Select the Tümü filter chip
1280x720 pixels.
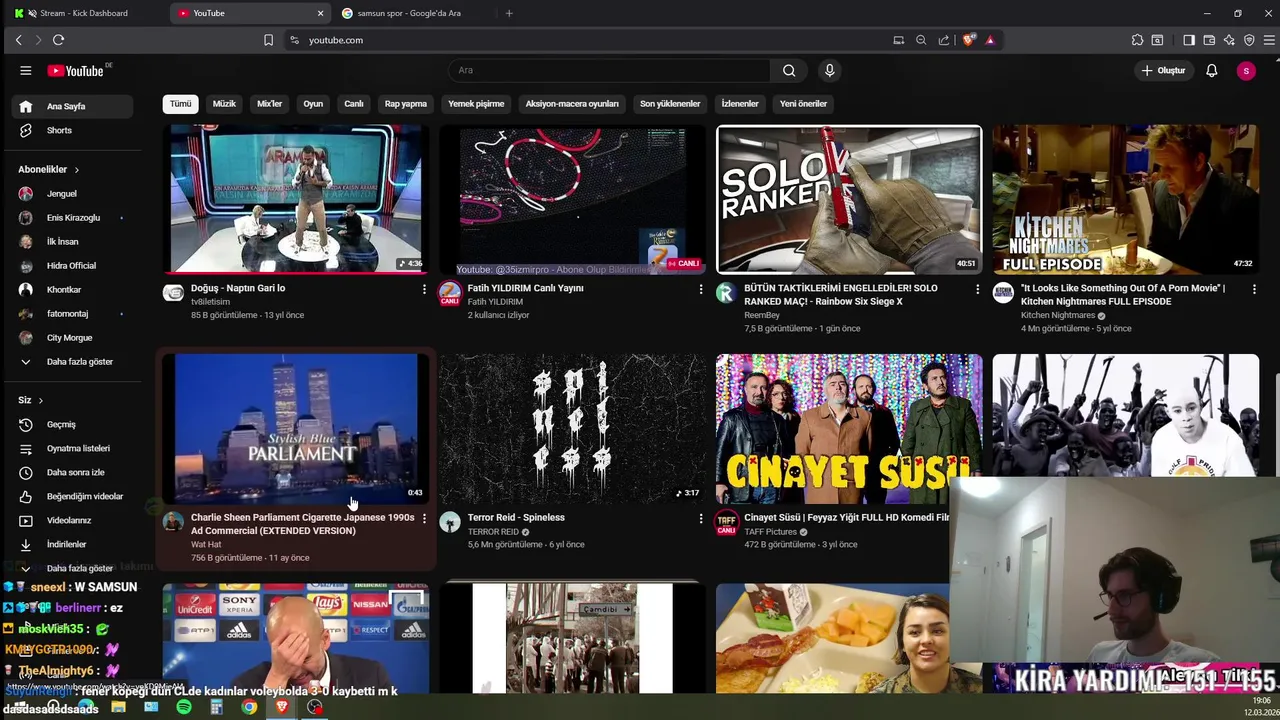click(x=180, y=104)
